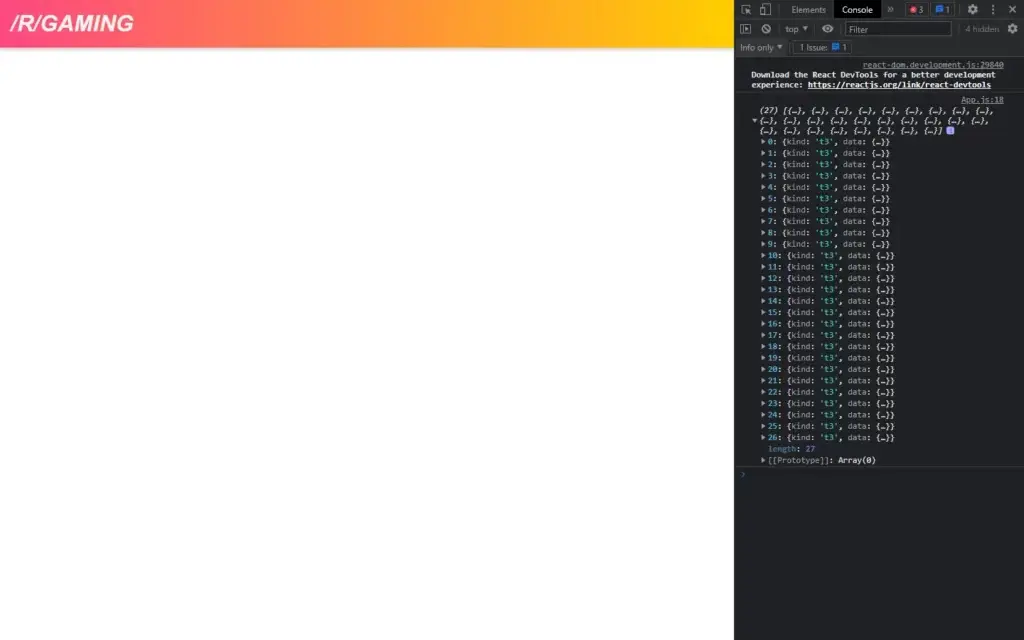Collapse the logged array of 27 objects
Image resolution: width=1024 pixels, height=640 pixels.
pos(755,121)
